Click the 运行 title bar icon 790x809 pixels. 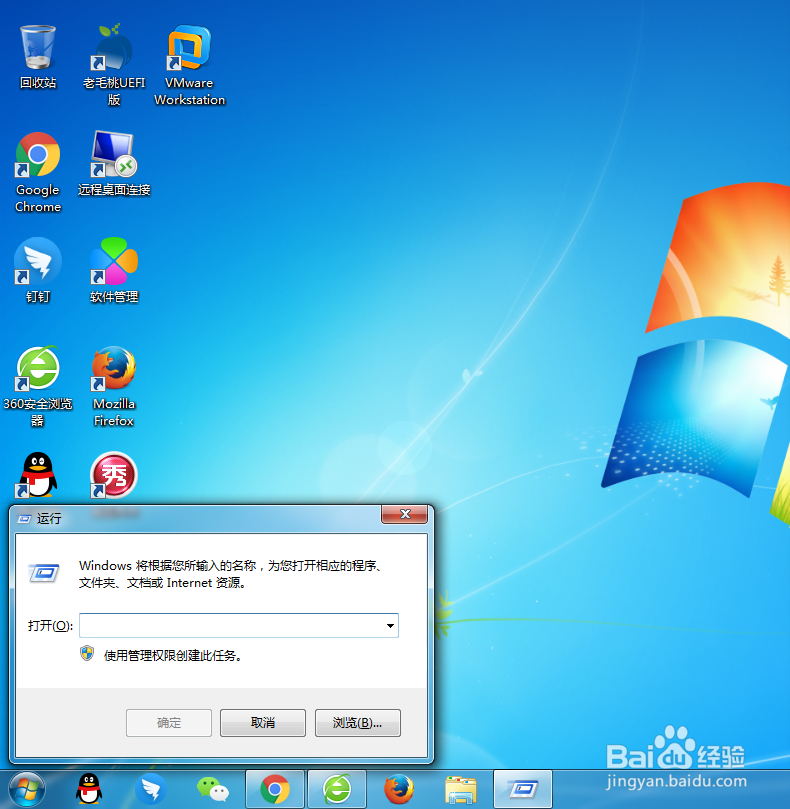tap(24, 519)
